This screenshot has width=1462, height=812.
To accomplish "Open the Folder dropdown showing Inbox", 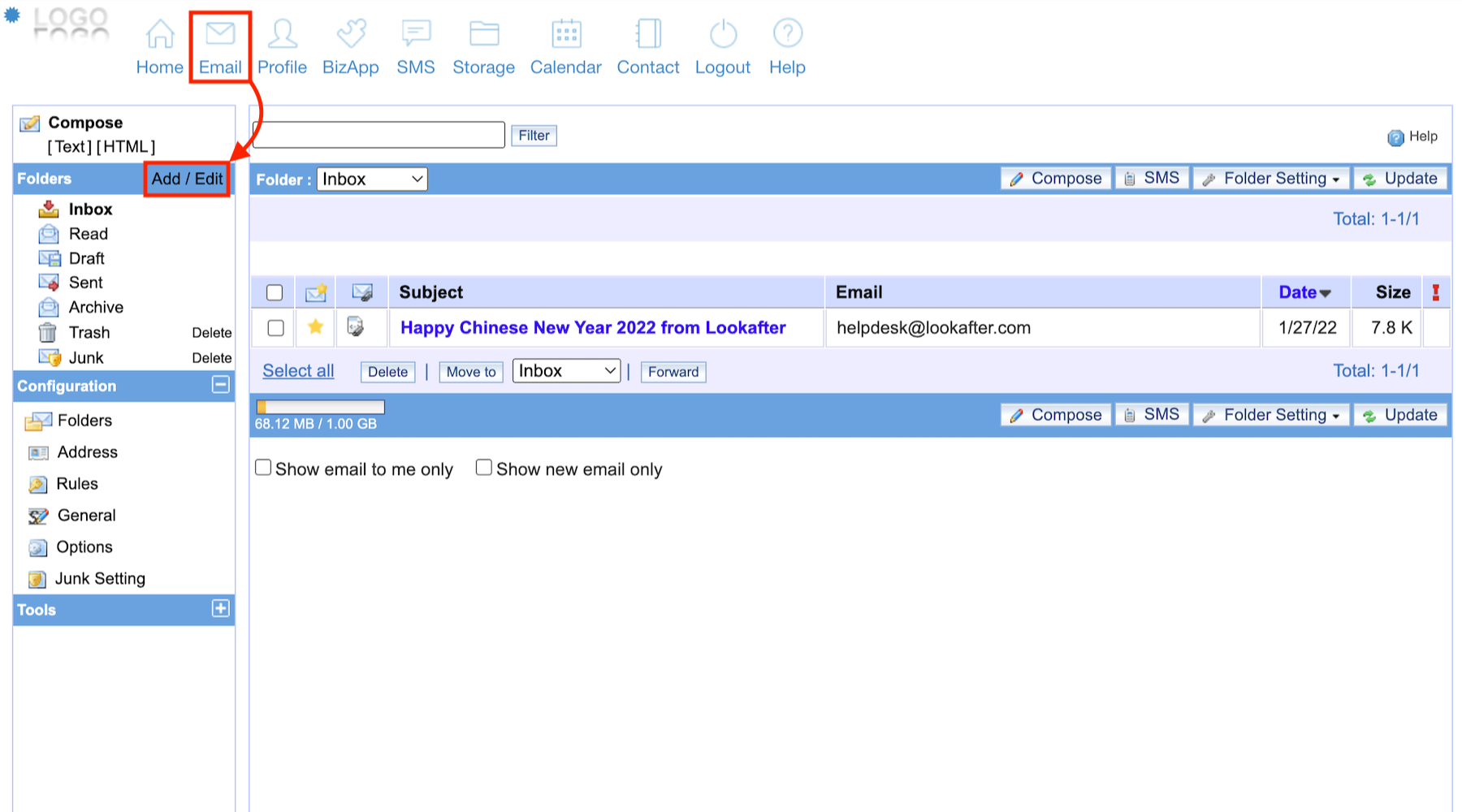I will tap(373, 179).
